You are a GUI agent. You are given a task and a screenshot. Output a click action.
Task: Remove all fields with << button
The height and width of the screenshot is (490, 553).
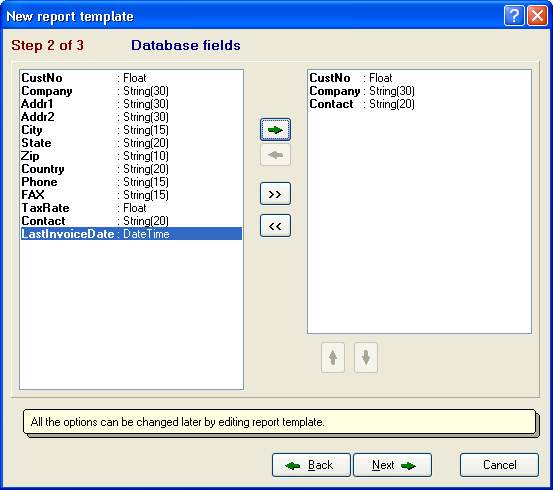tap(275, 225)
